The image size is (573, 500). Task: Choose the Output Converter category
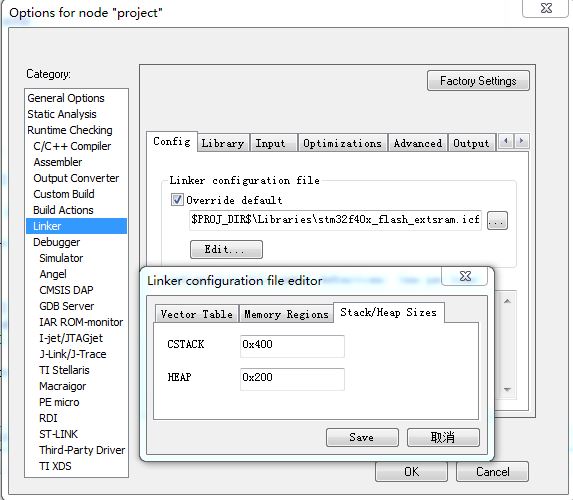point(76,178)
